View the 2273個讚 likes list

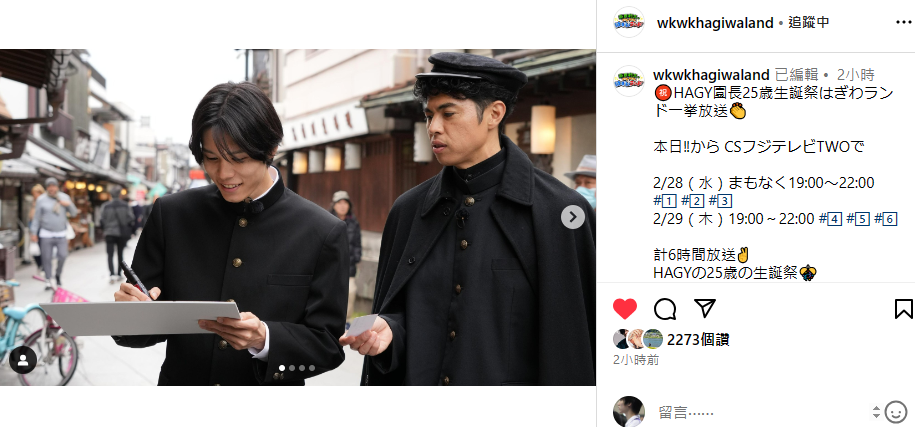[698, 340]
